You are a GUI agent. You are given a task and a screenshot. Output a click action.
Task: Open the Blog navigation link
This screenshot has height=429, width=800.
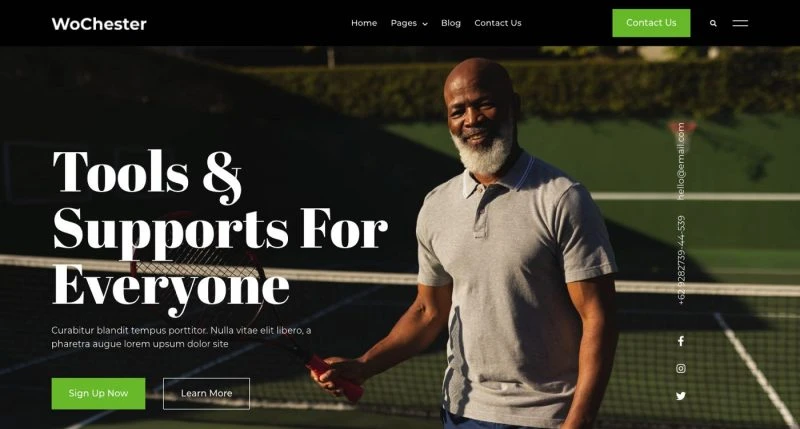[x=451, y=23]
